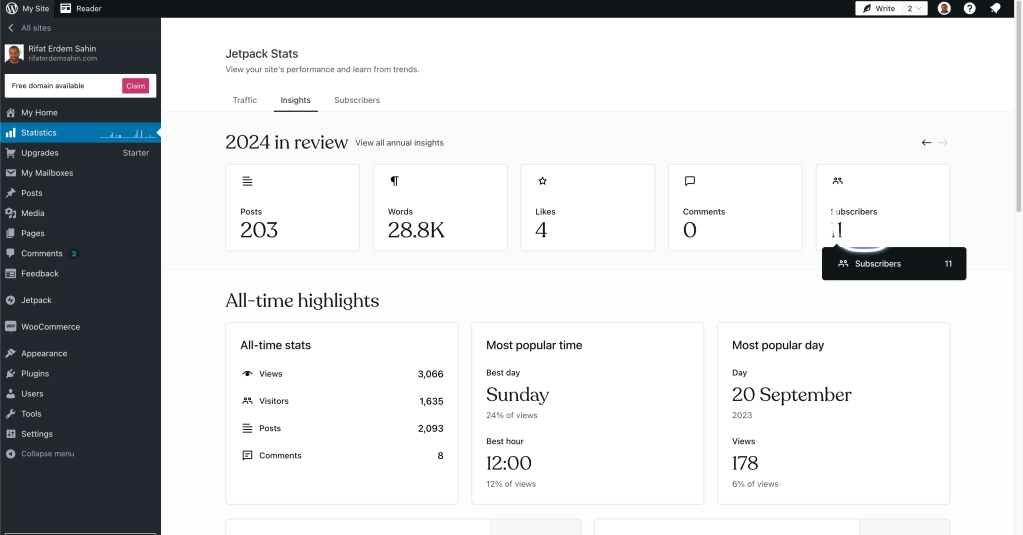Open Posts in sidebar
This screenshot has width=1023, height=535.
(x=80, y=193)
